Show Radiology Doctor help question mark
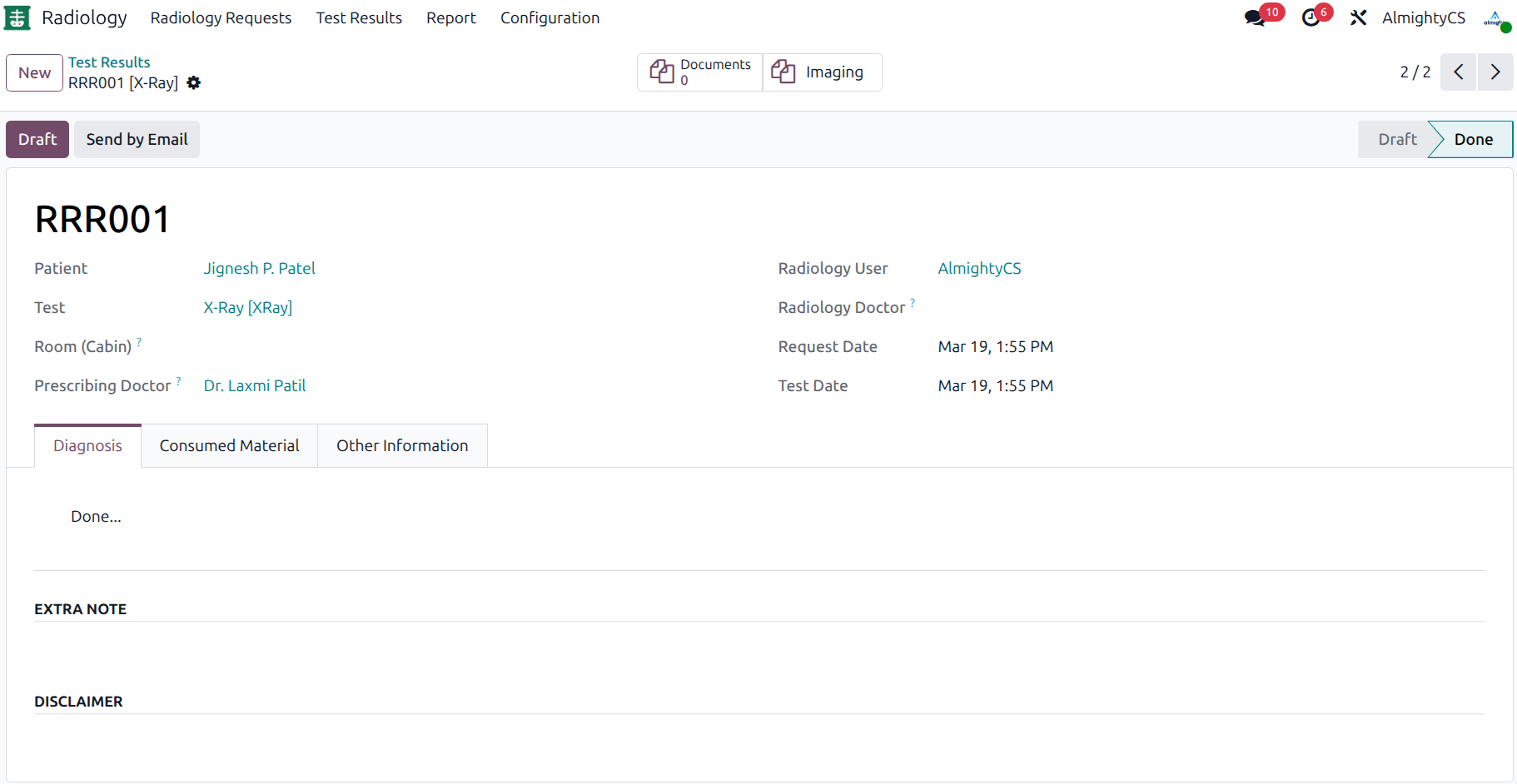 [913, 302]
